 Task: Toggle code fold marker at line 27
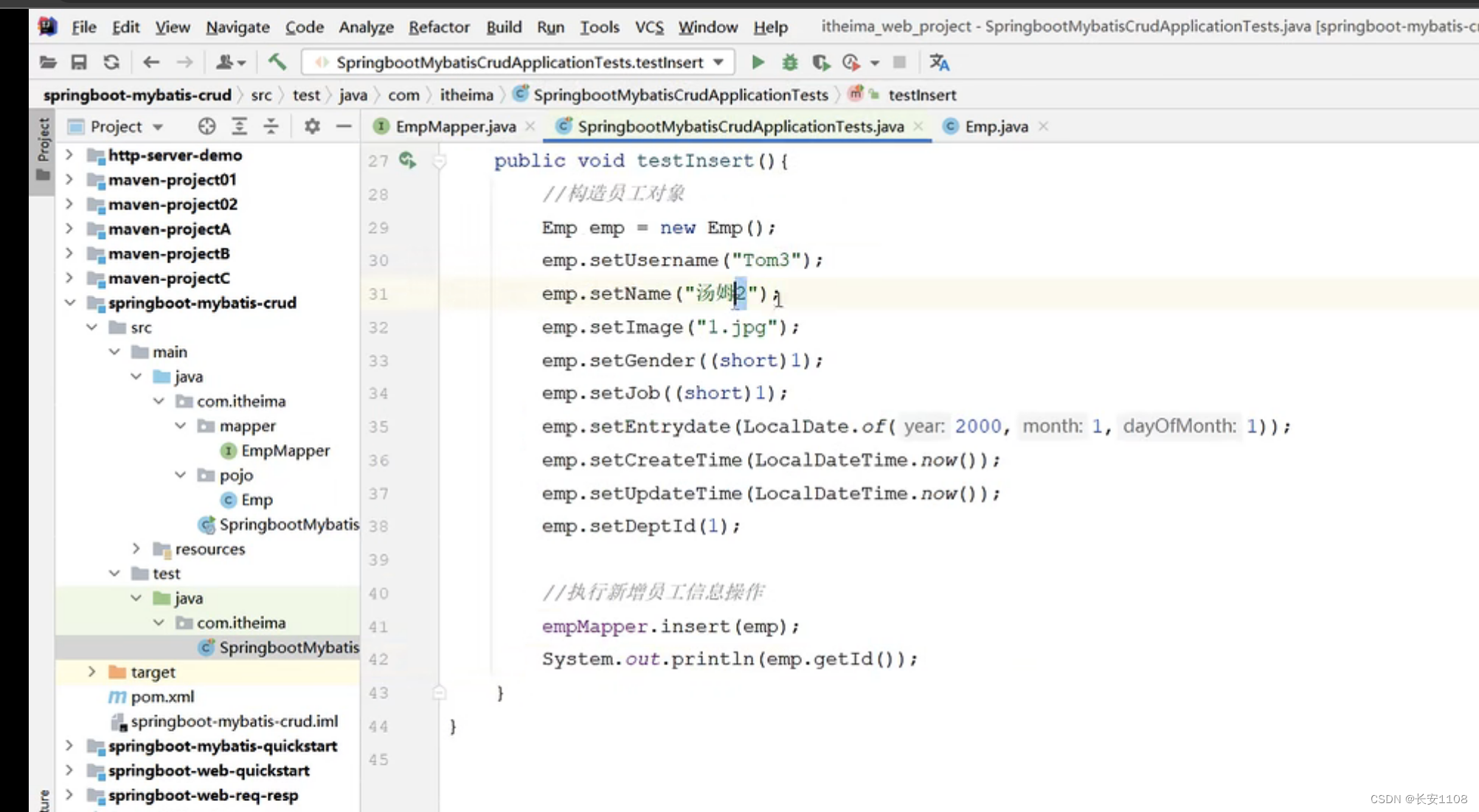pos(440,160)
